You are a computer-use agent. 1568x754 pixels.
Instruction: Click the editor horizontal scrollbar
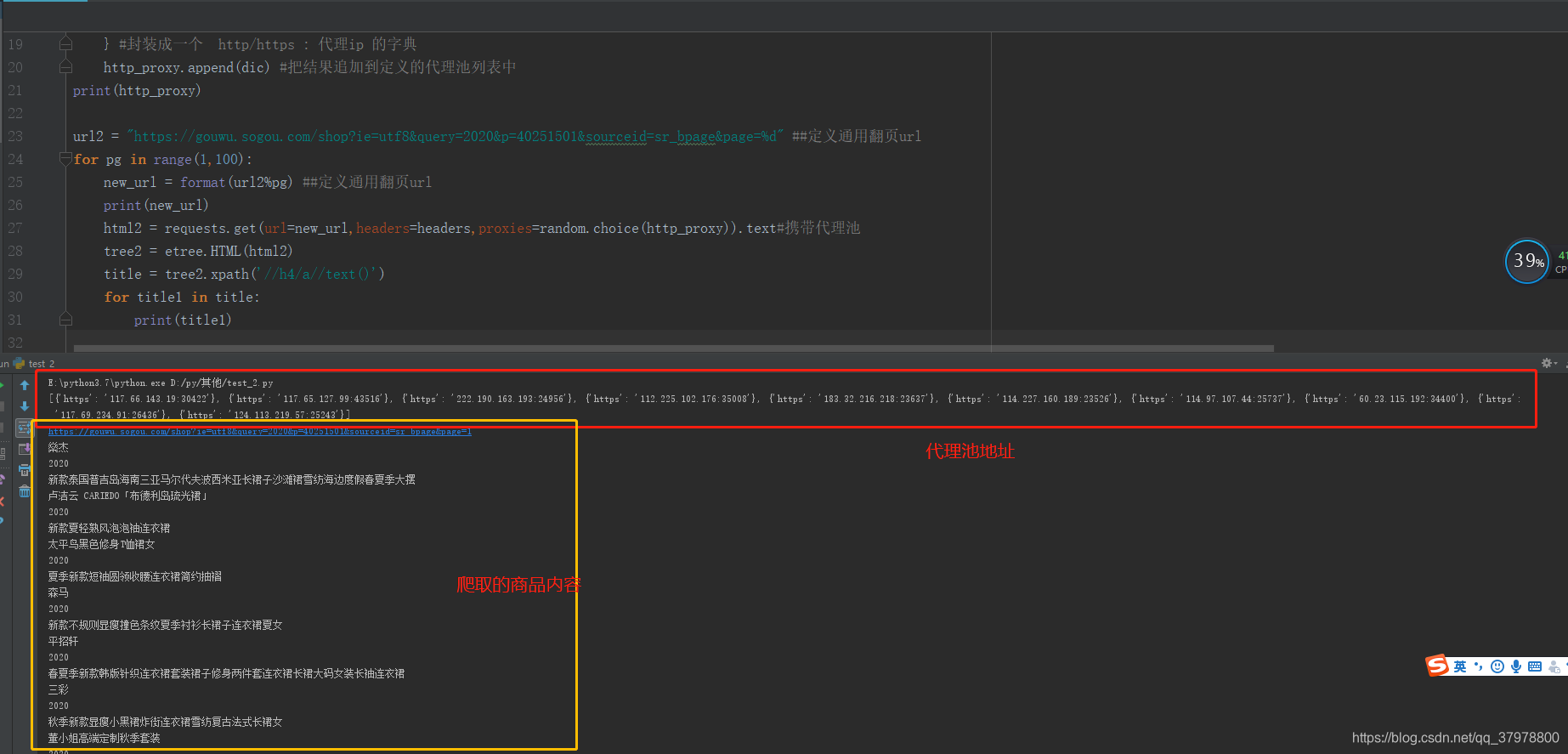pos(673,348)
